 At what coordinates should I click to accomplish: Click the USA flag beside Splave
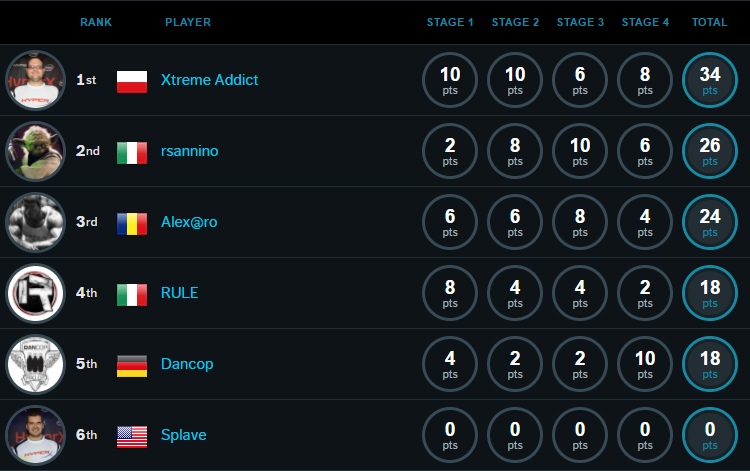132,437
